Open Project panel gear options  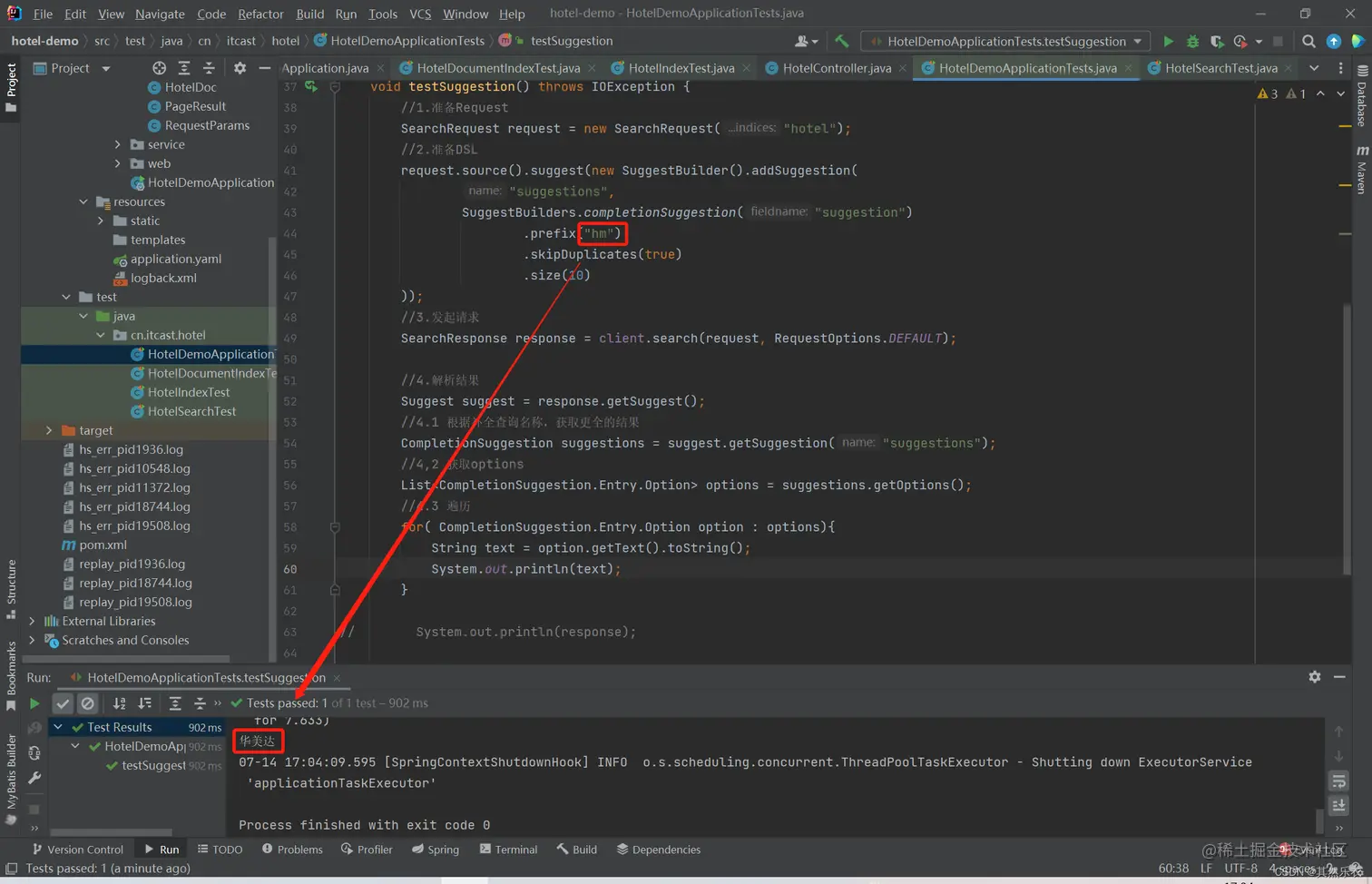[x=240, y=68]
